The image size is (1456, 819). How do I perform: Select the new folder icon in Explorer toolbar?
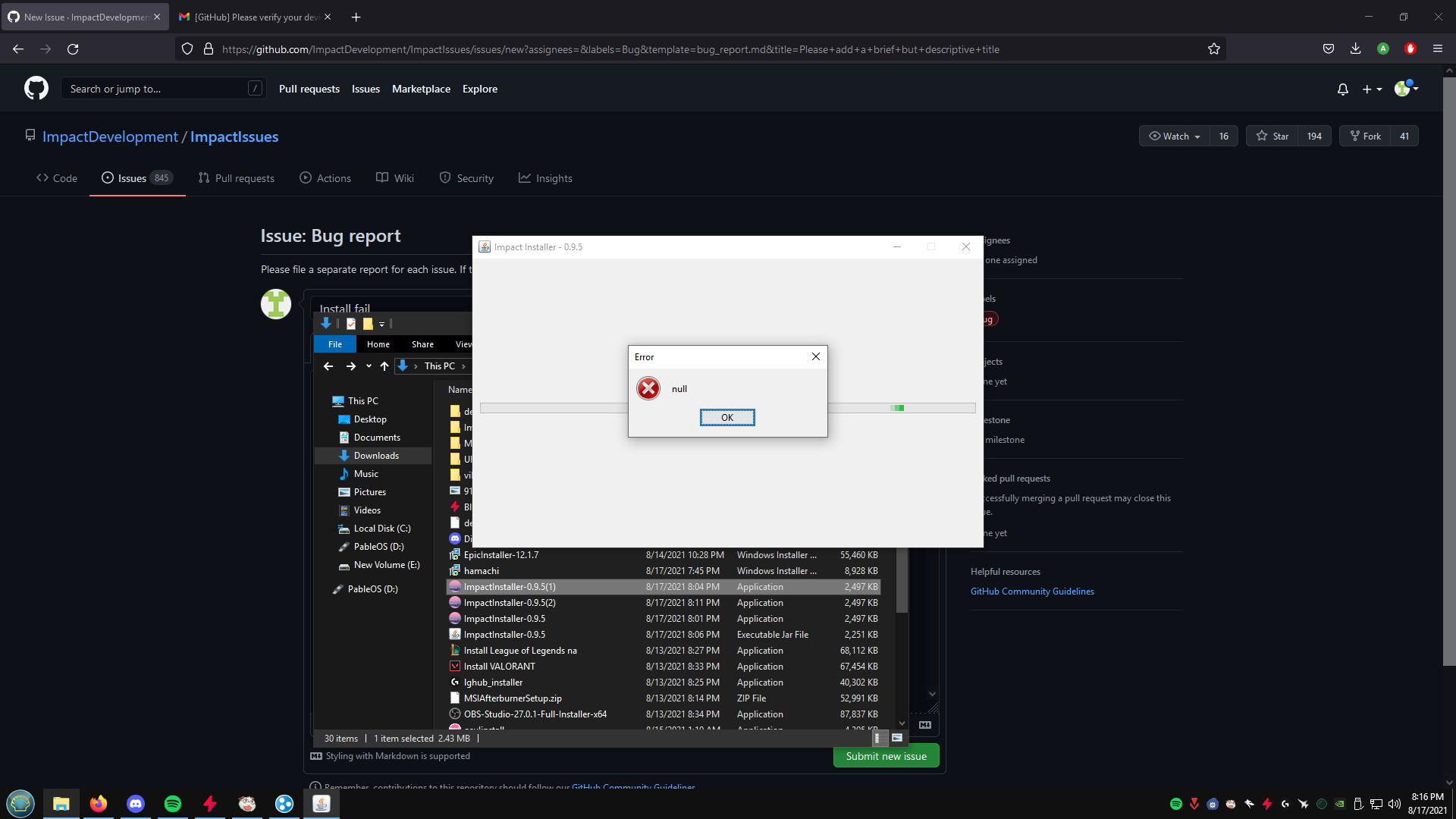click(369, 324)
